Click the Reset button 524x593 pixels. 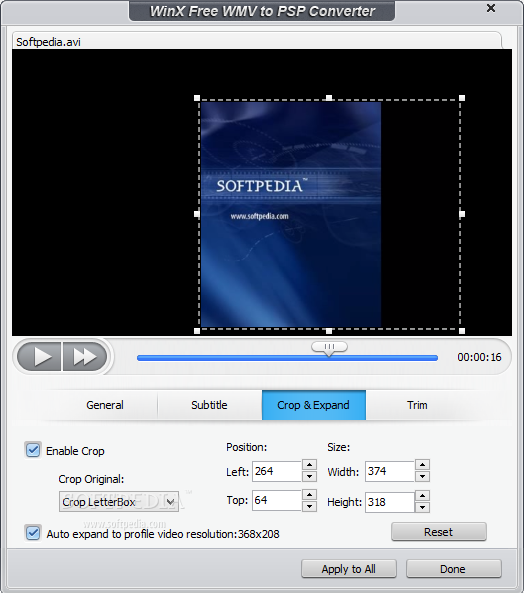pyautogui.click(x=439, y=532)
